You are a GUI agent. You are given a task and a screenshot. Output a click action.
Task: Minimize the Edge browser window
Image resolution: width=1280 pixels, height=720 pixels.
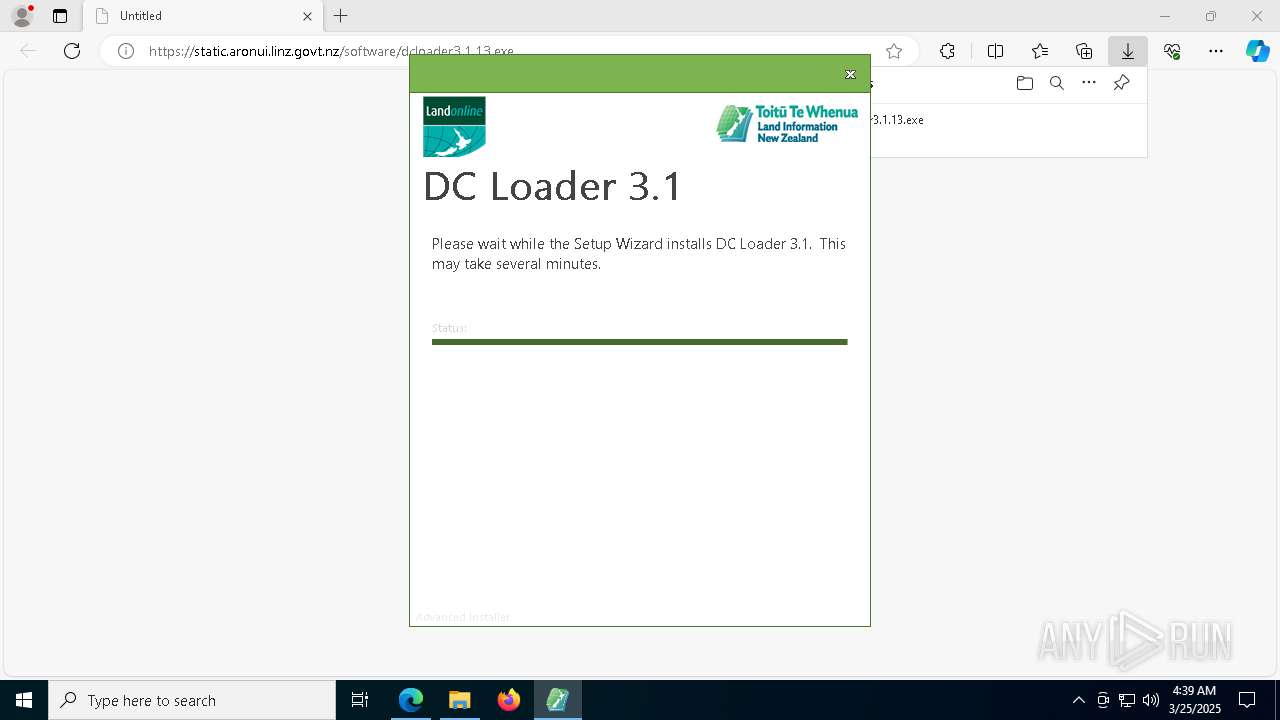coord(1165,16)
